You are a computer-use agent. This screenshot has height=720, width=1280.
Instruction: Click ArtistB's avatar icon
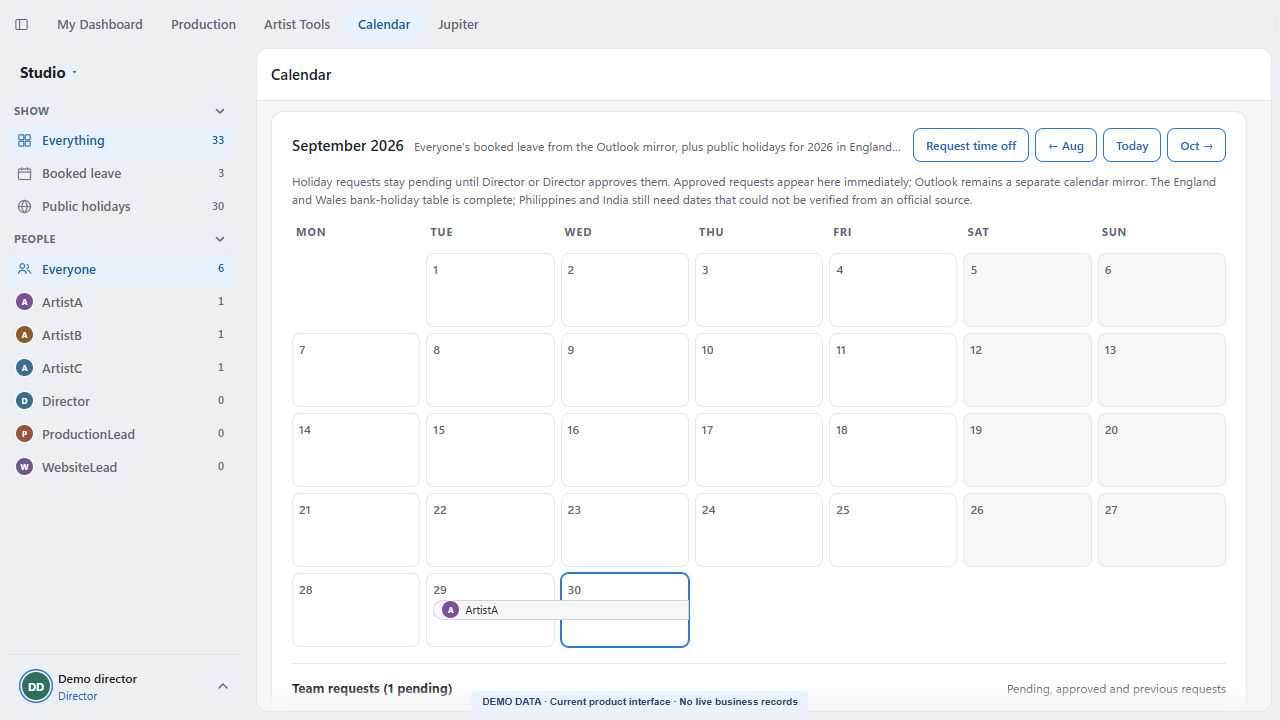click(25, 335)
